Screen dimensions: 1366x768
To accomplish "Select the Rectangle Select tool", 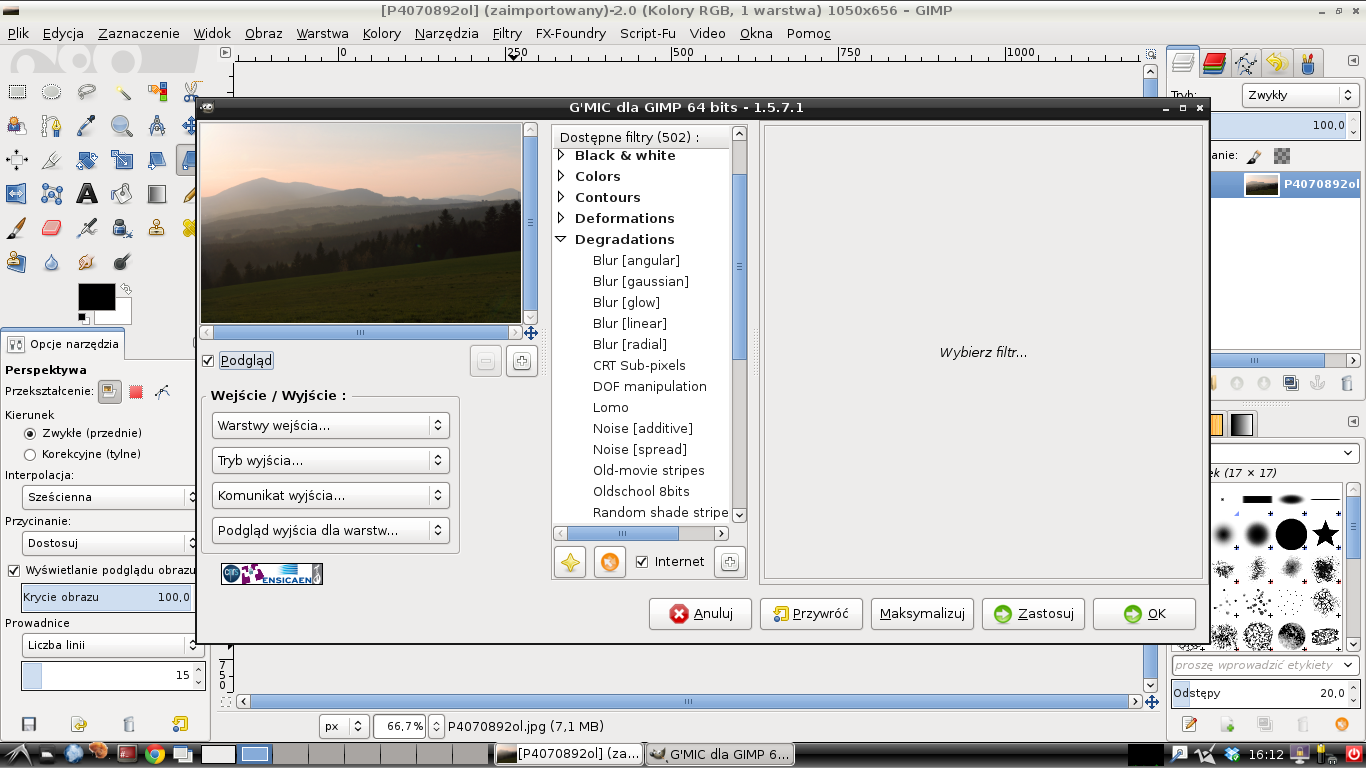I will pyautogui.click(x=17, y=93).
